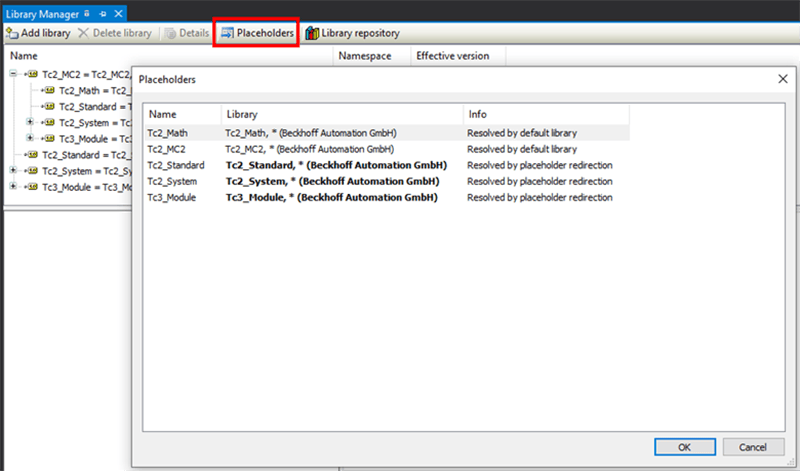Click the Tc2_Math row's 'Resolved by default library' info

(x=522, y=133)
